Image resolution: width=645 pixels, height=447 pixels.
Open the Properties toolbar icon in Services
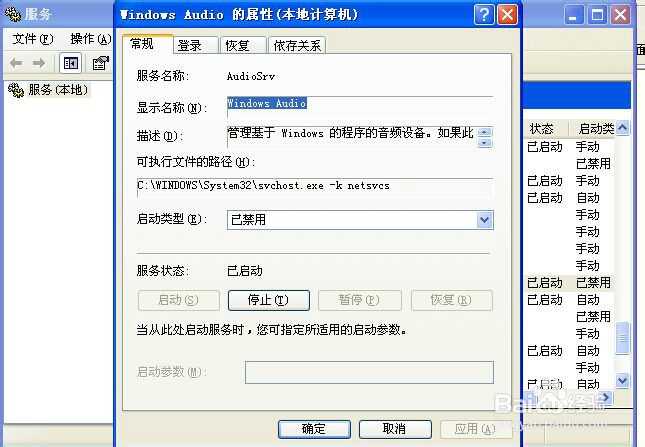click(100, 63)
